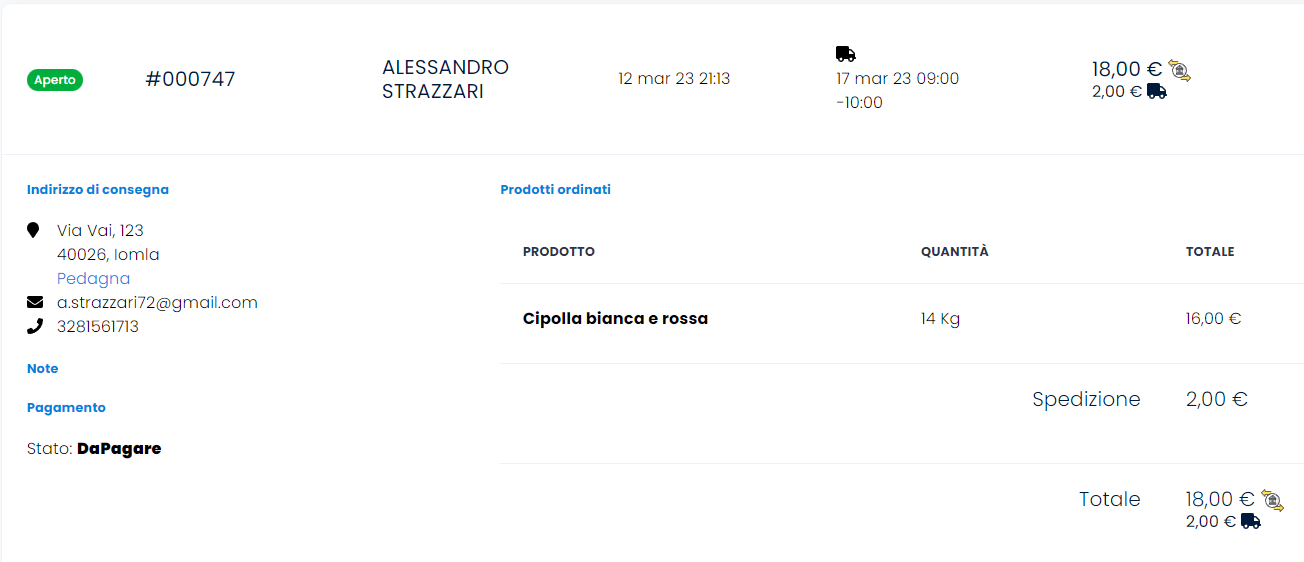Click the phone number 3281561713
The height and width of the screenshot is (562, 1304).
(98, 326)
